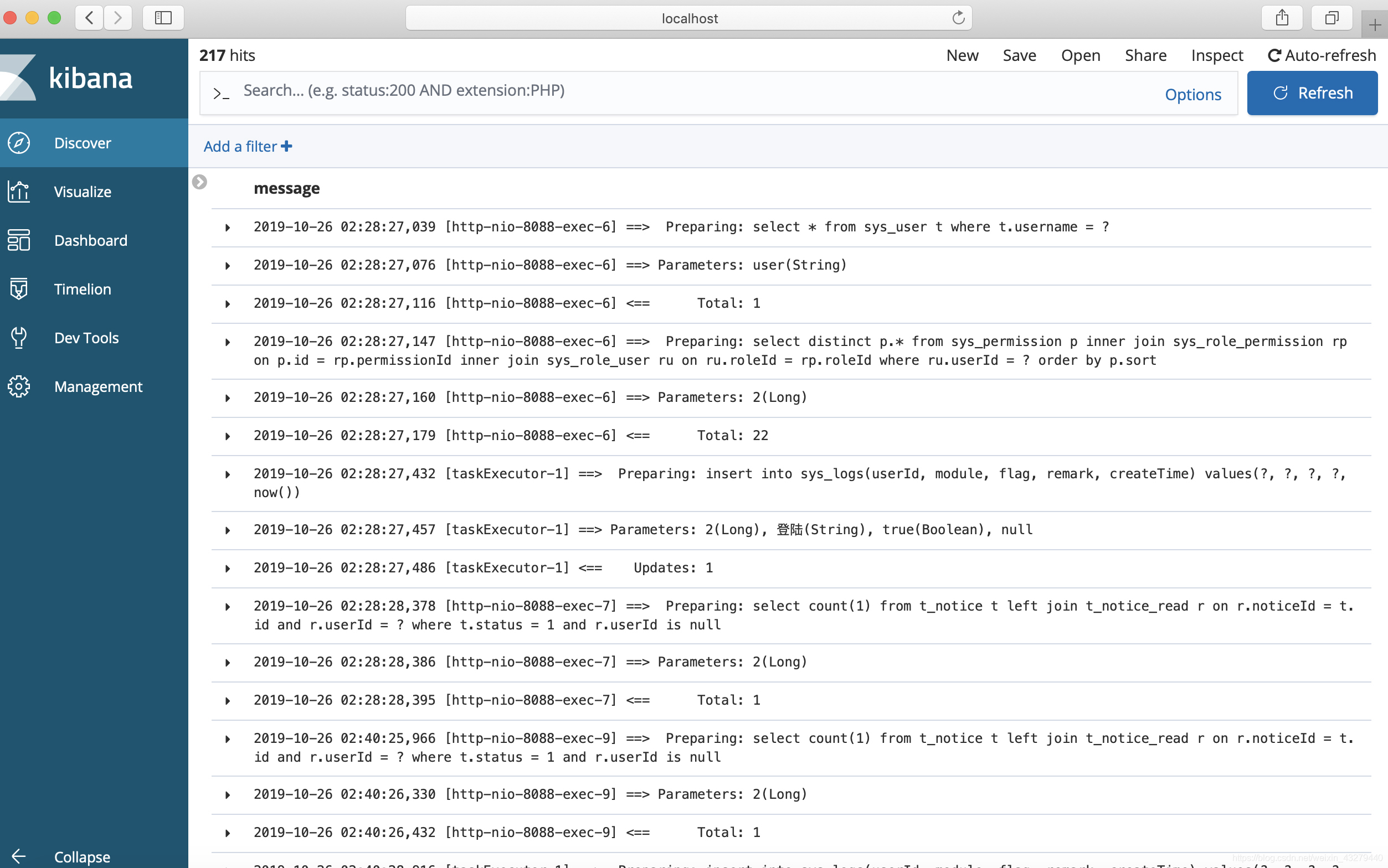Show all tabs in Safari
This screenshot has height=868, width=1388.
click(1332, 18)
